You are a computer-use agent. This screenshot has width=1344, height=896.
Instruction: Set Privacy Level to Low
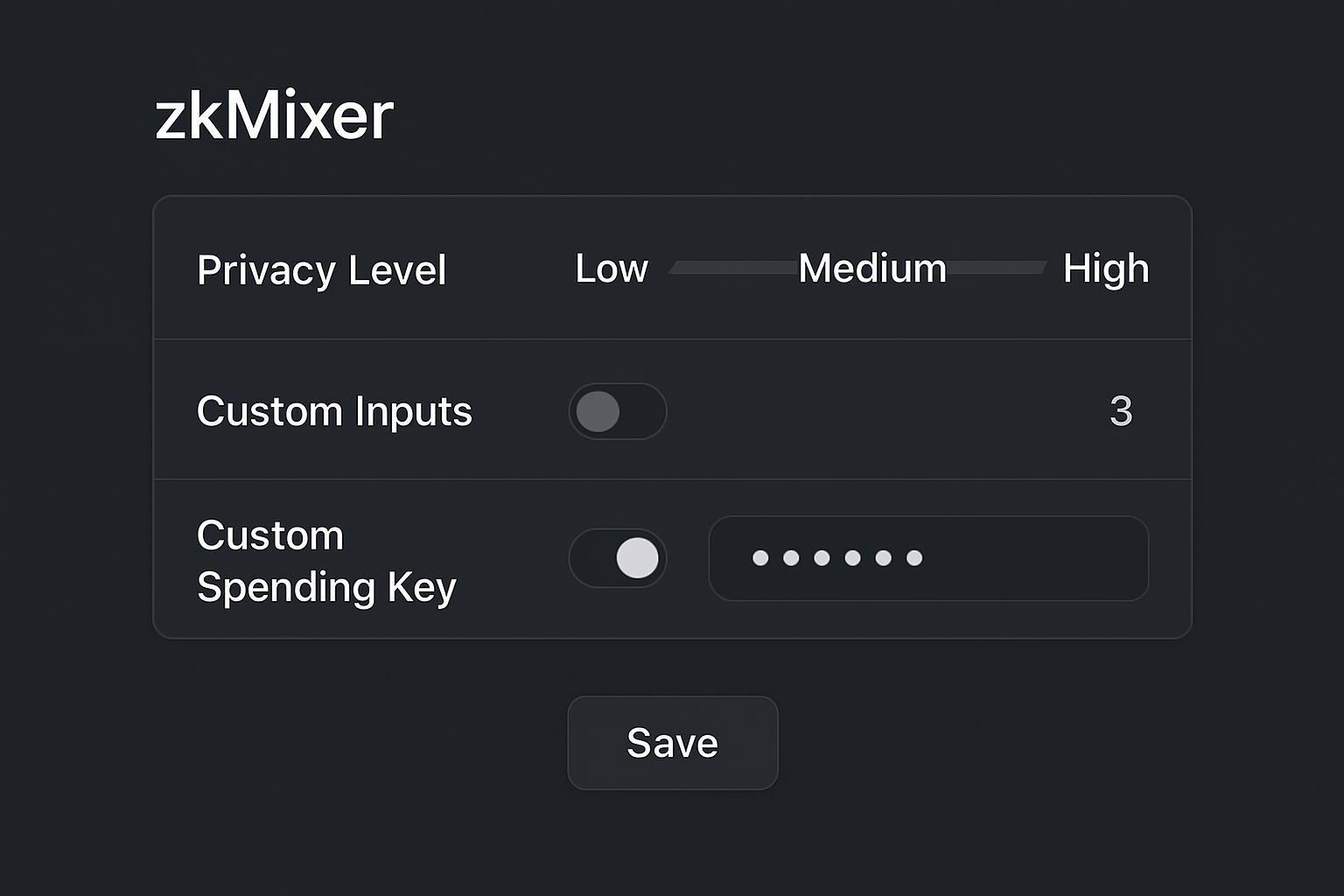[611, 269]
